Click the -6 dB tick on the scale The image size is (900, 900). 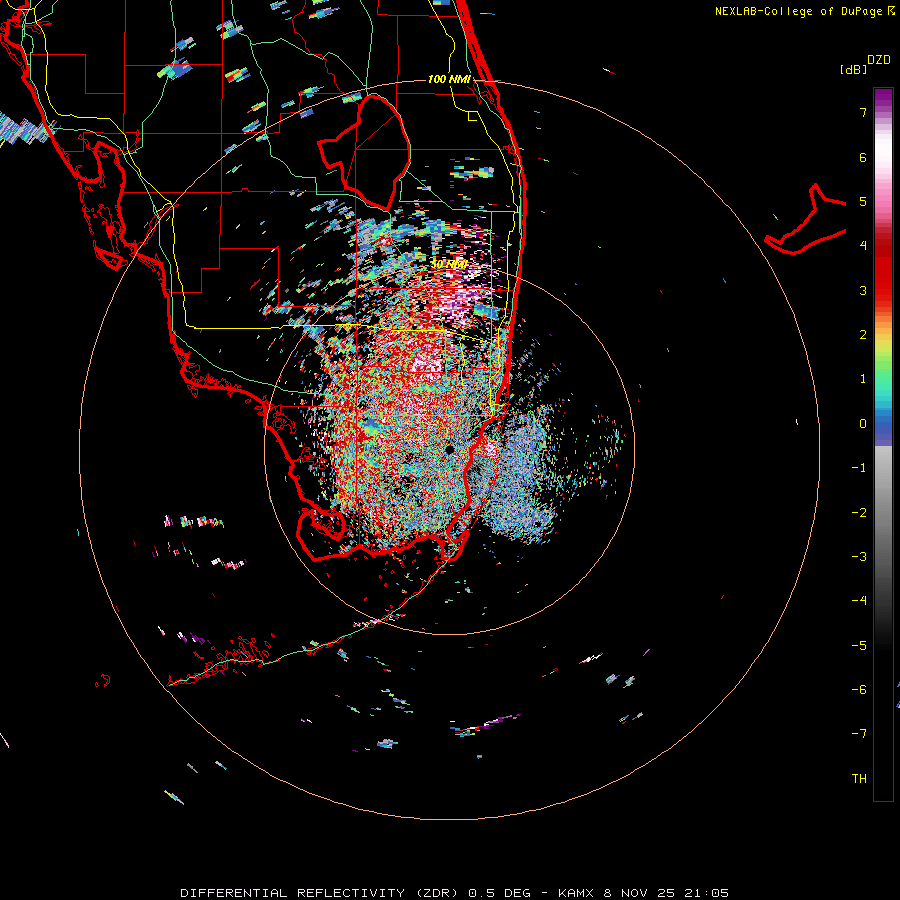pyautogui.click(x=859, y=690)
